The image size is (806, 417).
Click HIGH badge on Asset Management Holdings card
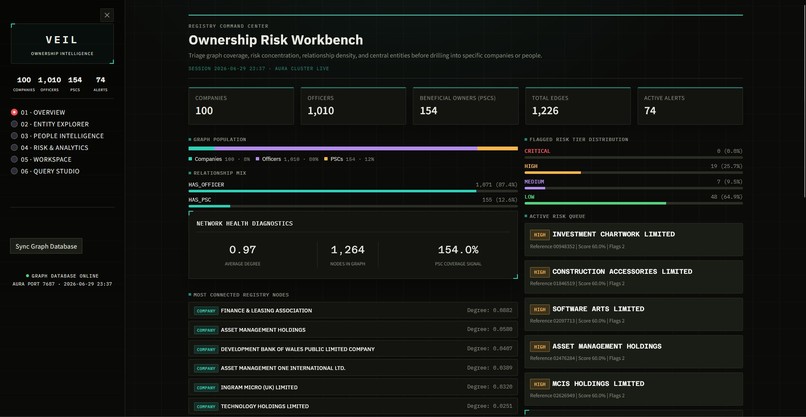click(x=540, y=347)
